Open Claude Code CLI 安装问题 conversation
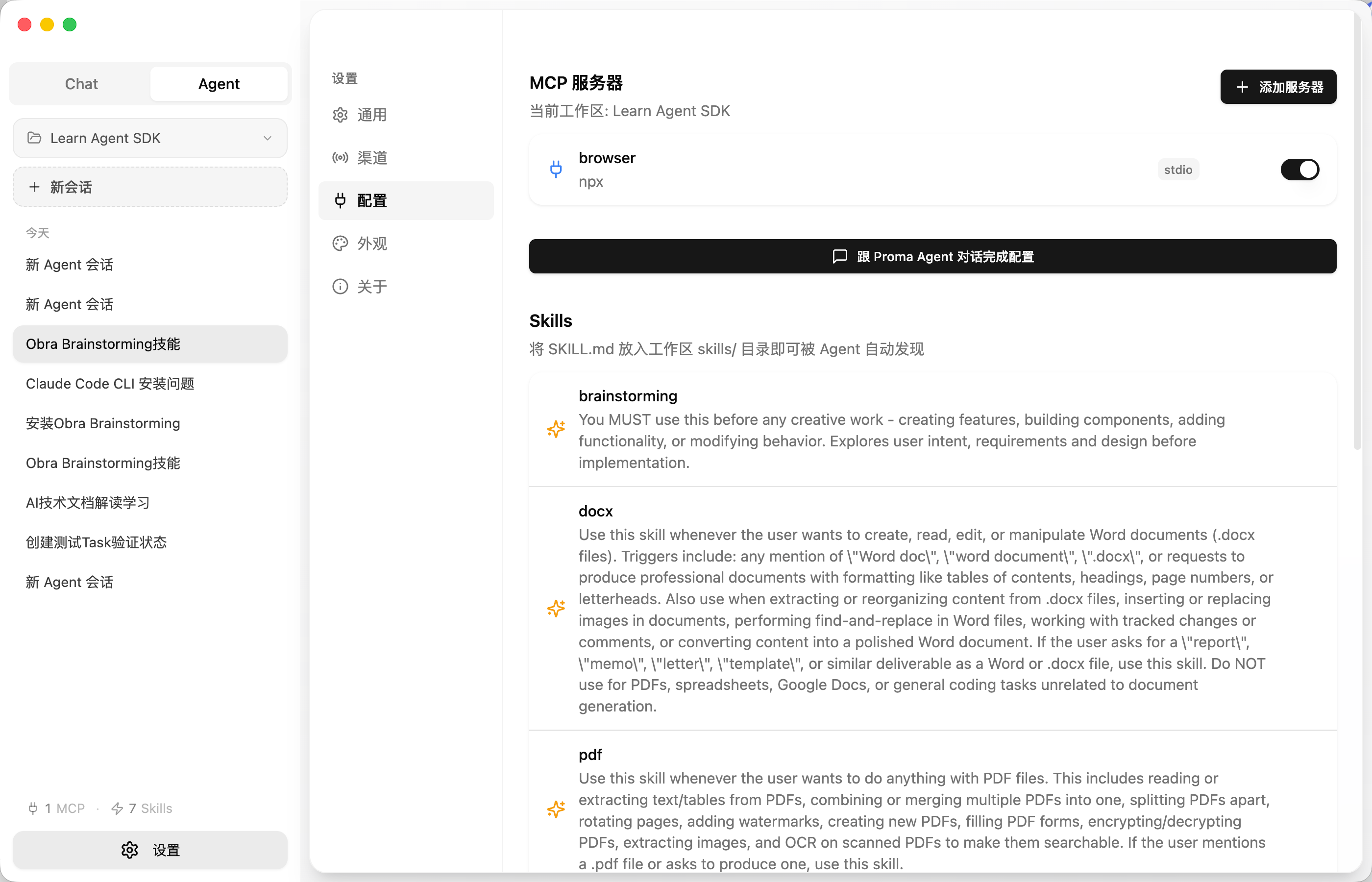This screenshot has width=1372, height=882. [110, 384]
